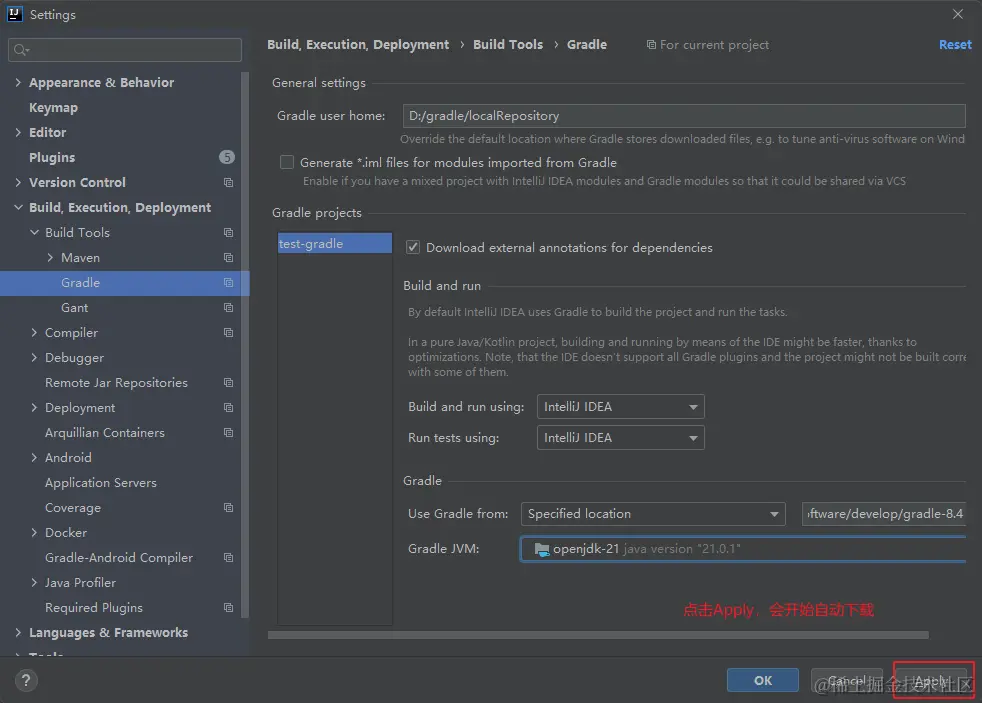Click the project-level icon beside Compiler

click(x=229, y=333)
